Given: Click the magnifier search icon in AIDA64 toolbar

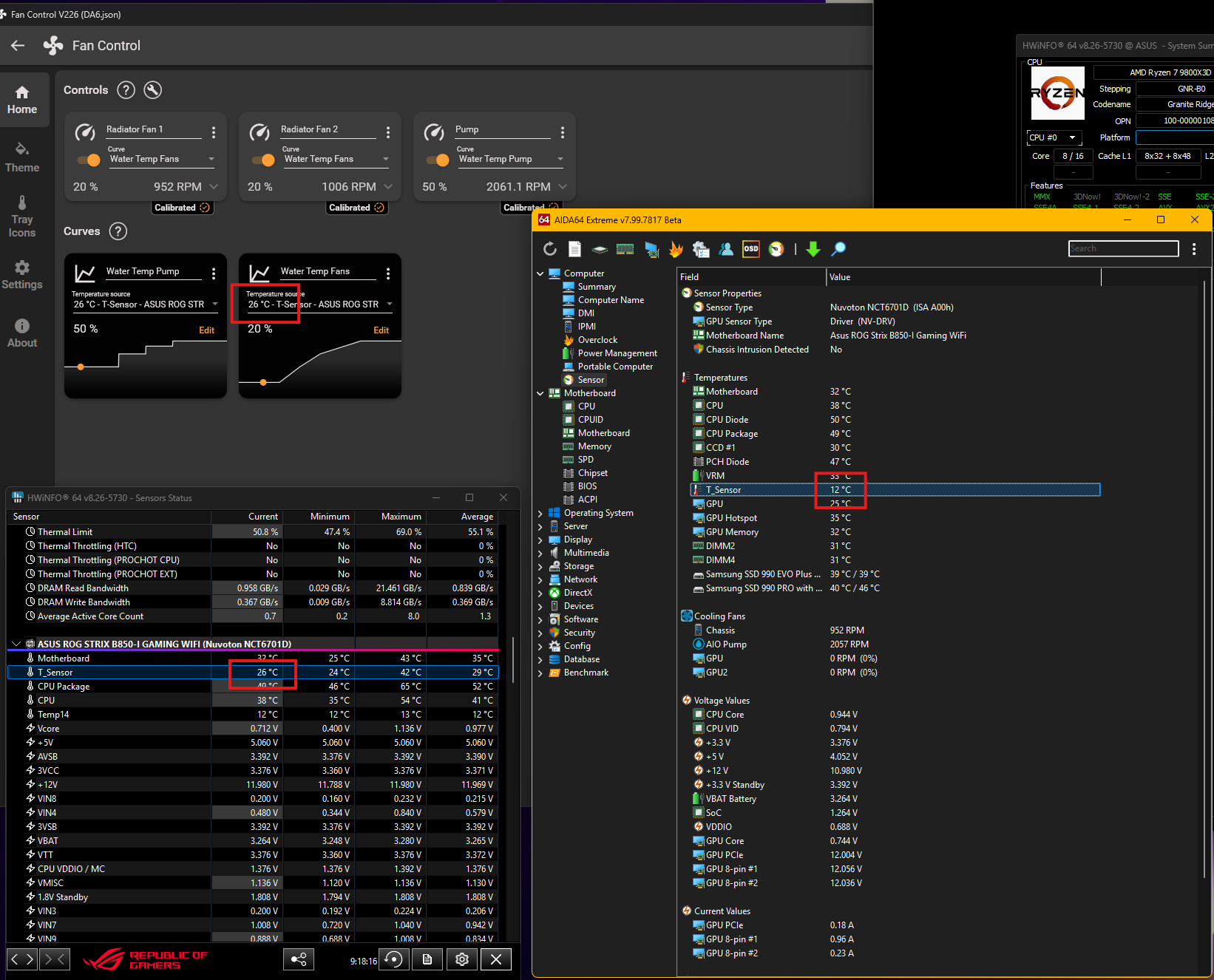Looking at the screenshot, I should tap(838, 249).
